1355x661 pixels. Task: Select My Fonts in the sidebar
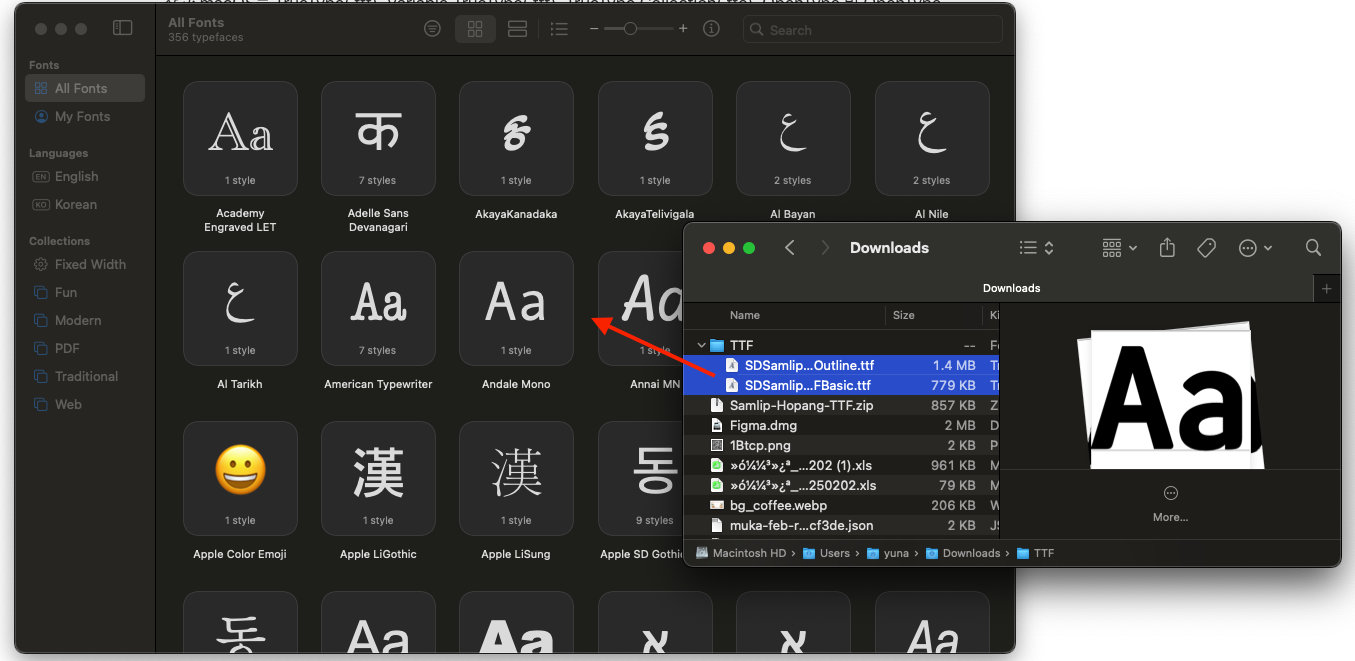coord(85,116)
